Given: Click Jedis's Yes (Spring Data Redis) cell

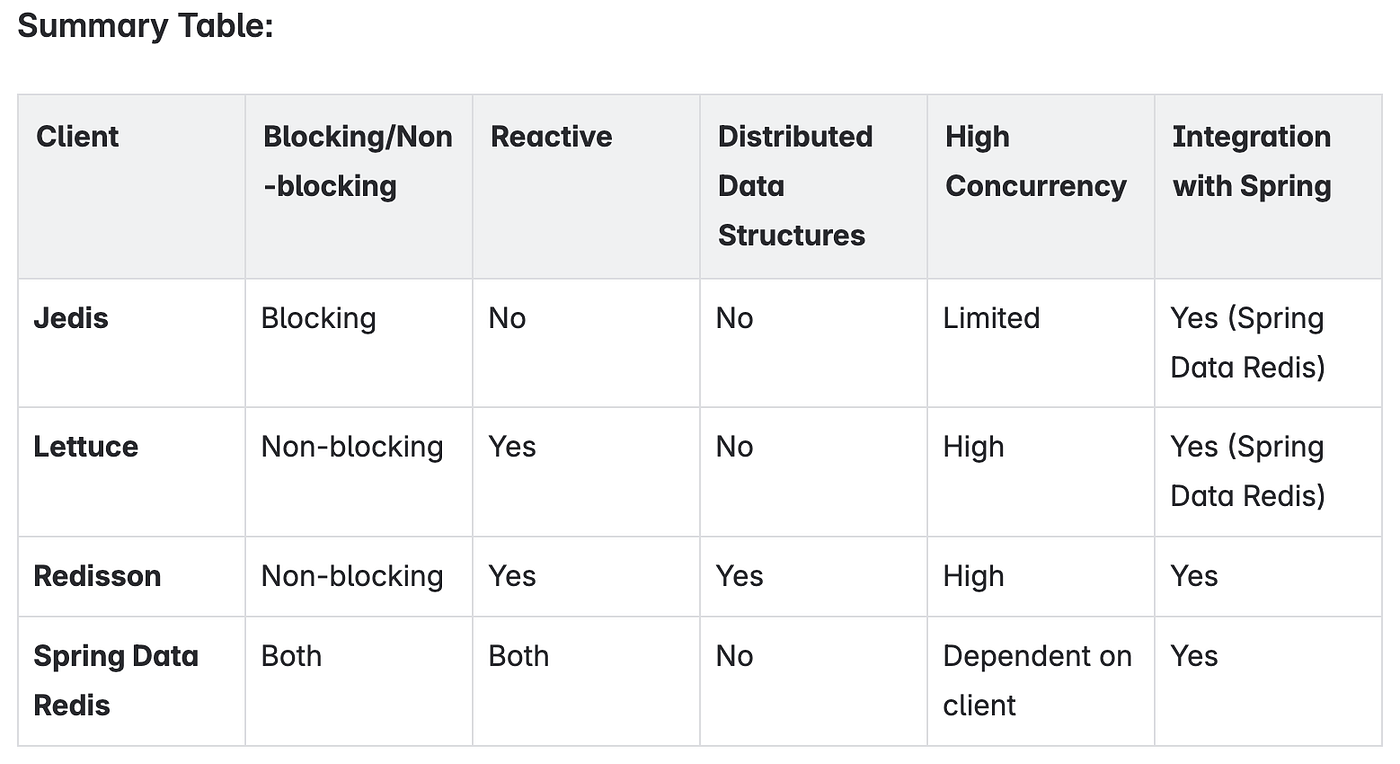Looking at the screenshot, I should pyautogui.click(x=1247, y=342).
